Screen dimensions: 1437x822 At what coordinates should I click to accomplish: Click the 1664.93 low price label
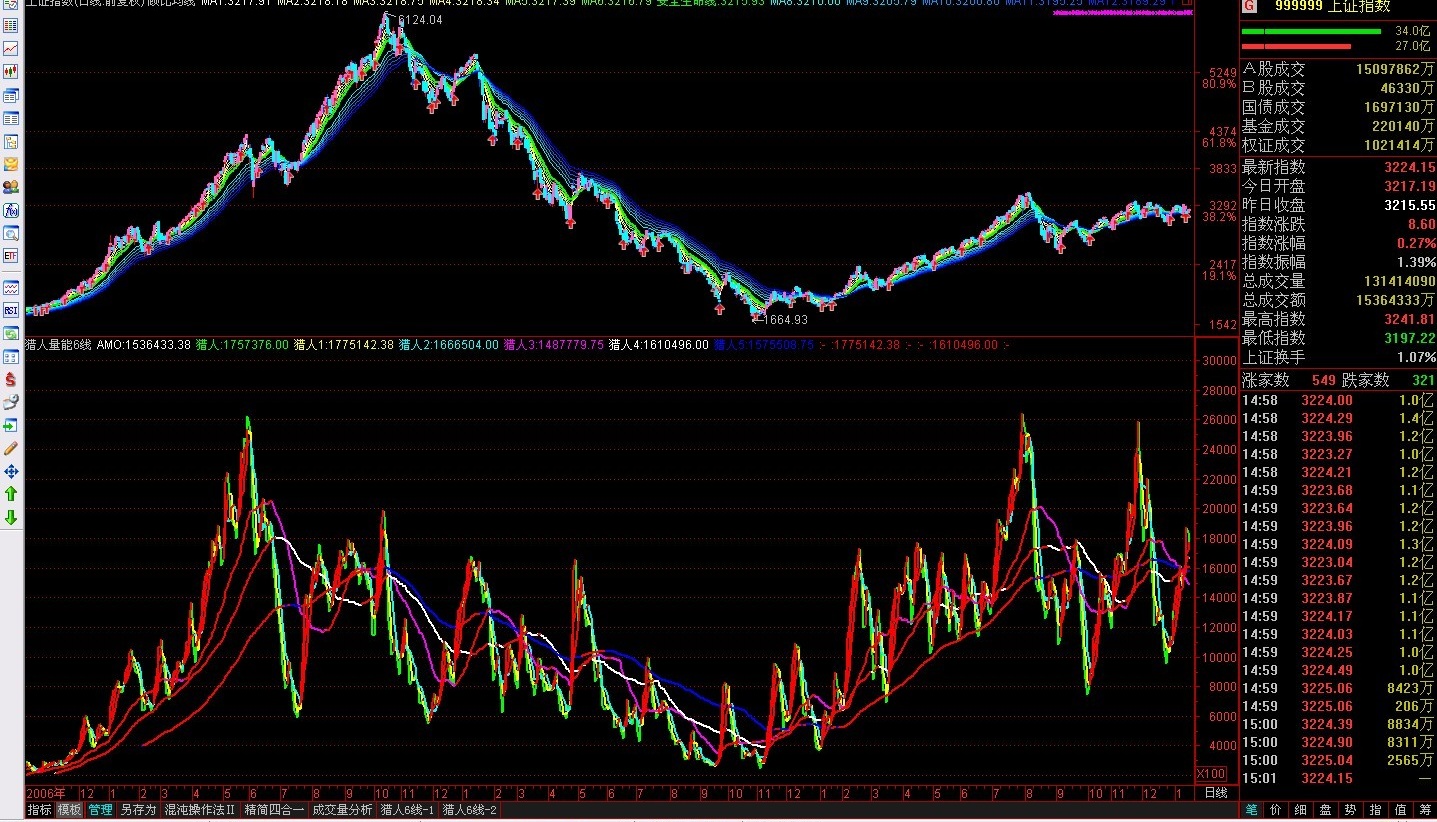[786, 320]
